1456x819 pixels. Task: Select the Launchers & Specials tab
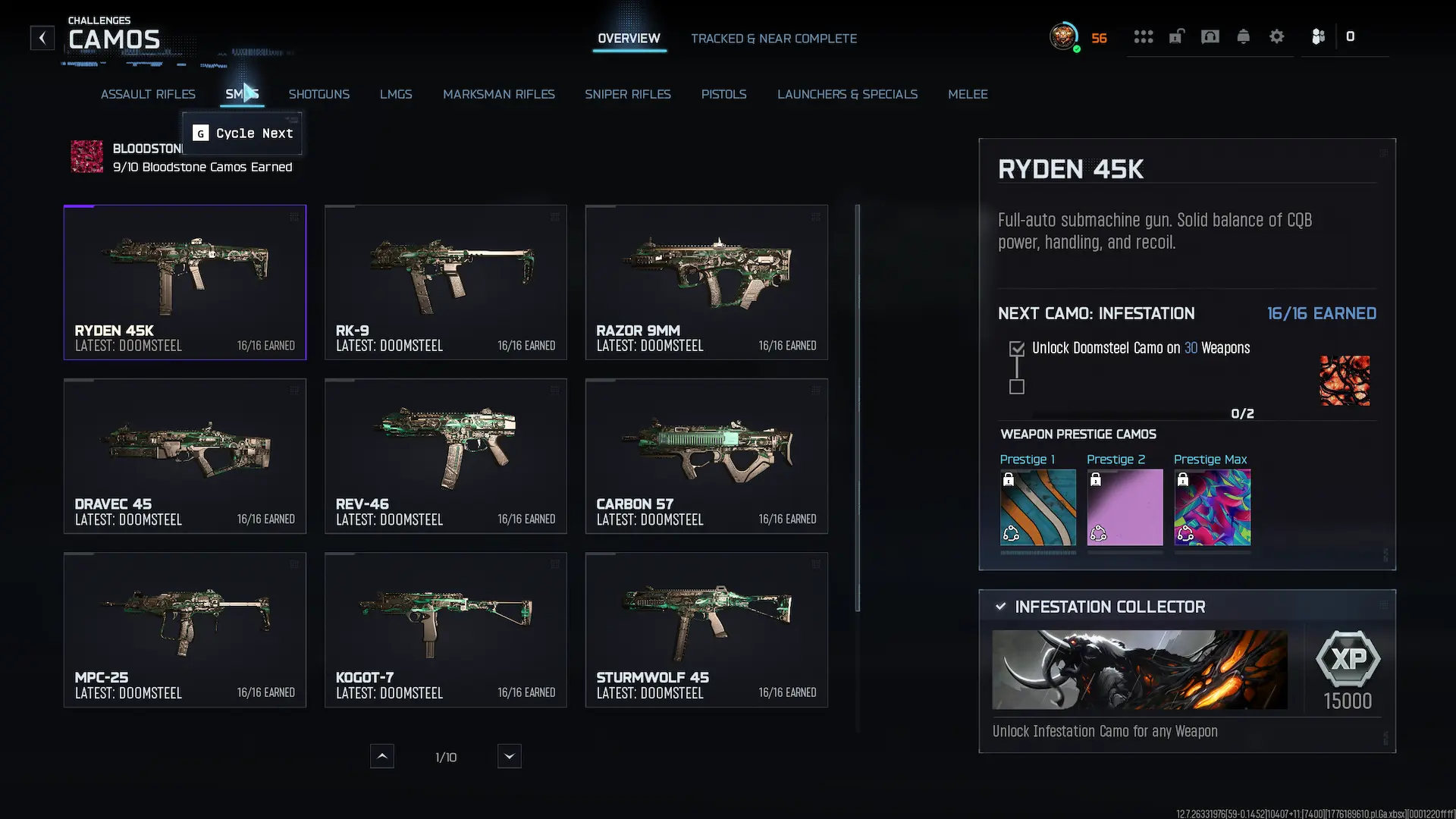click(x=847, y=94)
